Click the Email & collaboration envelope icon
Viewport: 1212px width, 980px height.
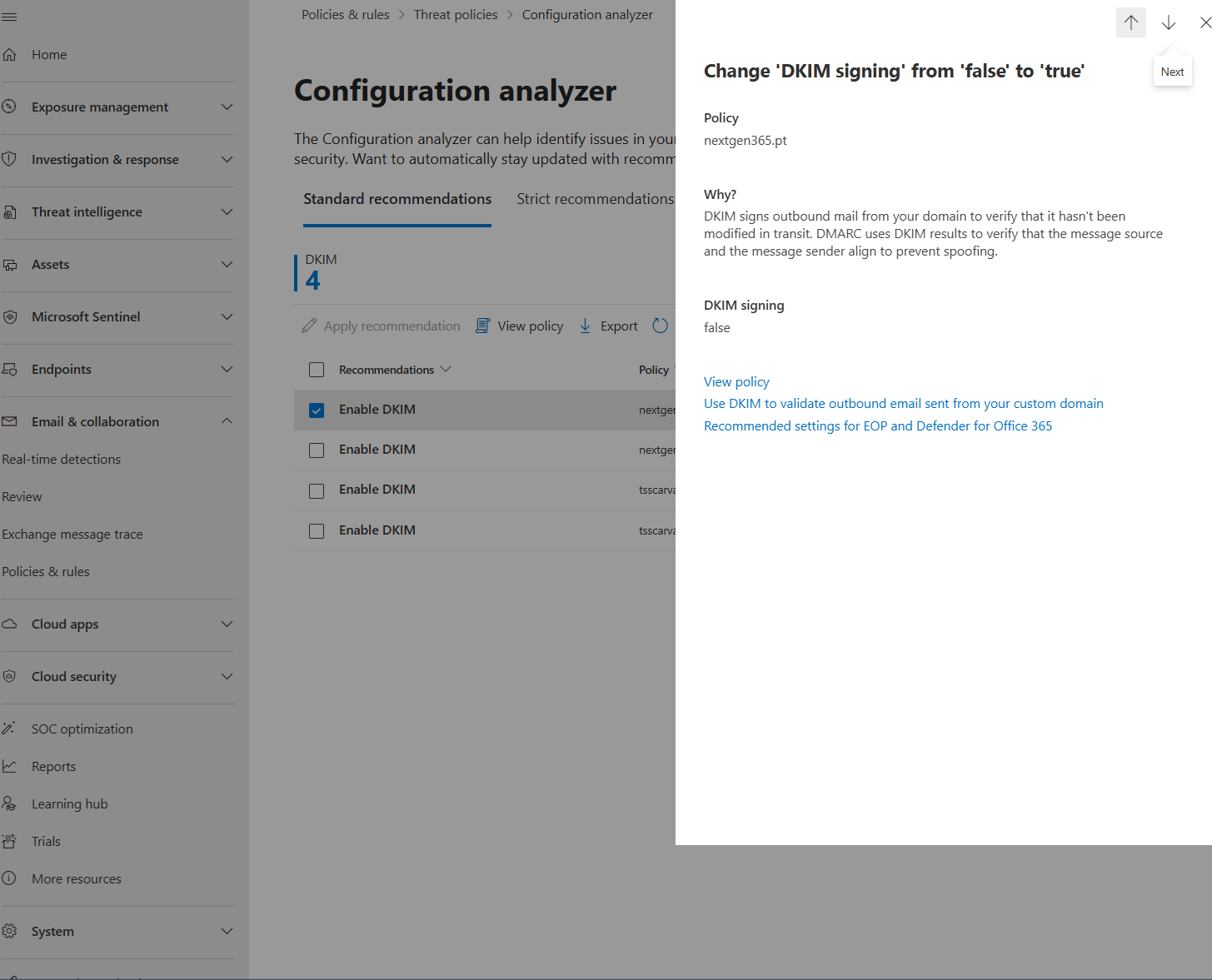click(10, 421)
